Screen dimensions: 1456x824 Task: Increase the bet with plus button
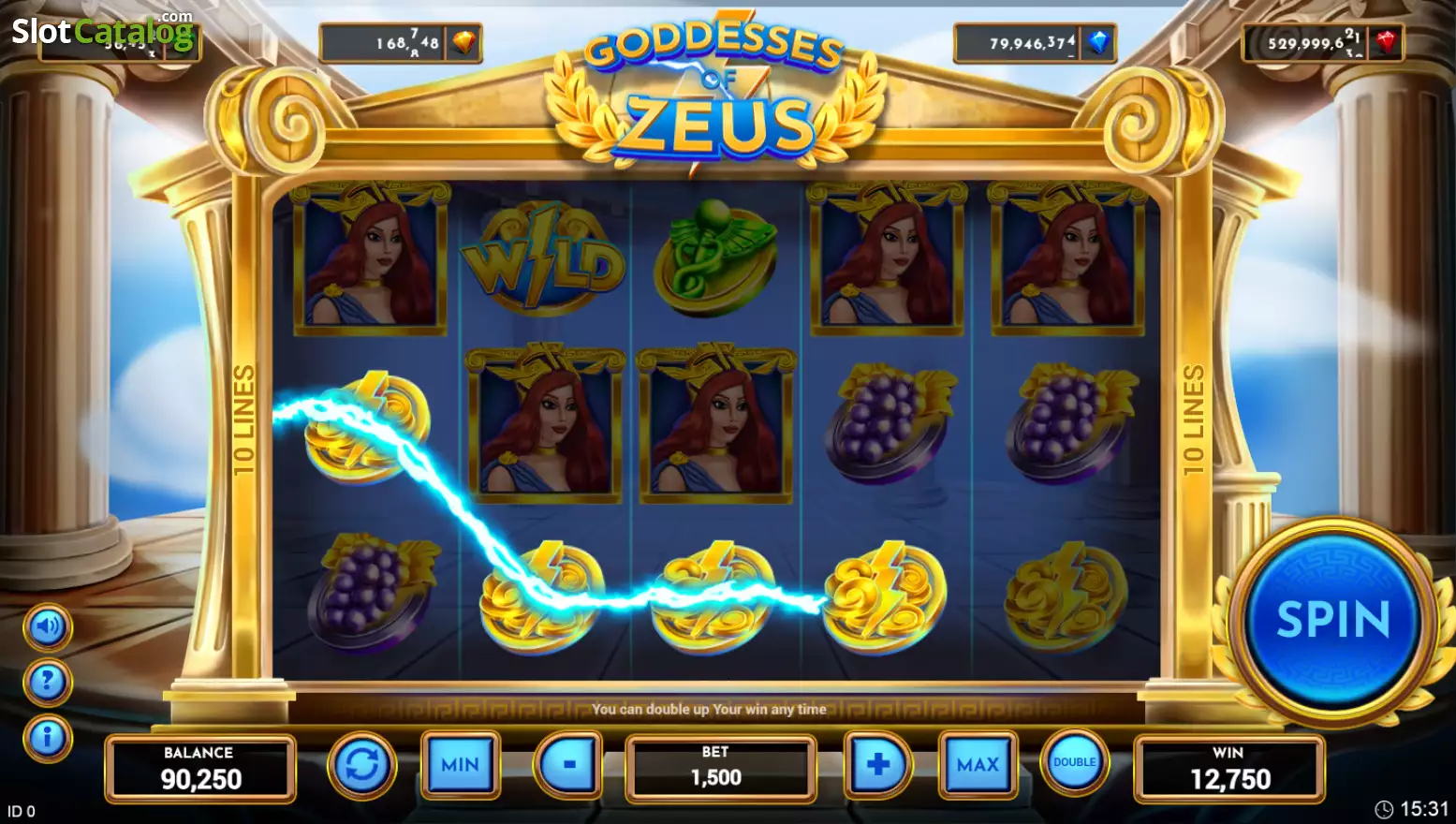[878, 765]
